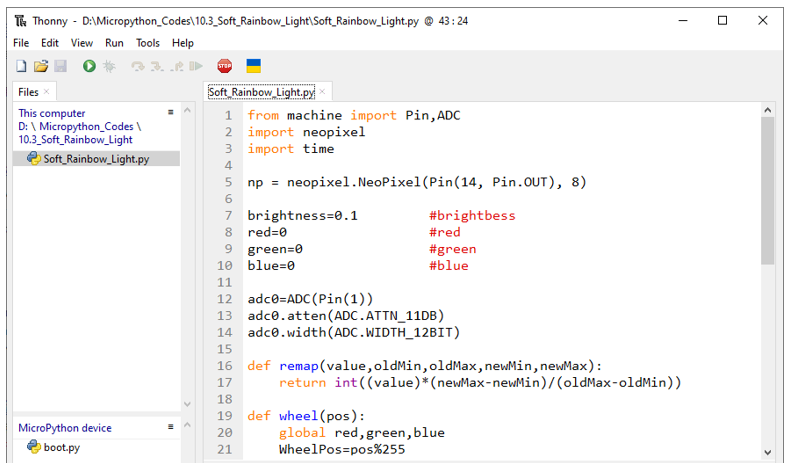Click line number 5 in the gutter

(228, 182)
